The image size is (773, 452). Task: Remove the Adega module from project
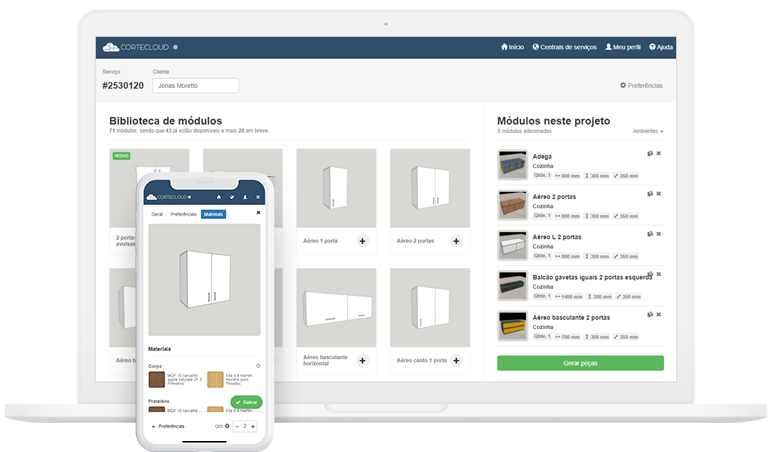click(658, 153)
